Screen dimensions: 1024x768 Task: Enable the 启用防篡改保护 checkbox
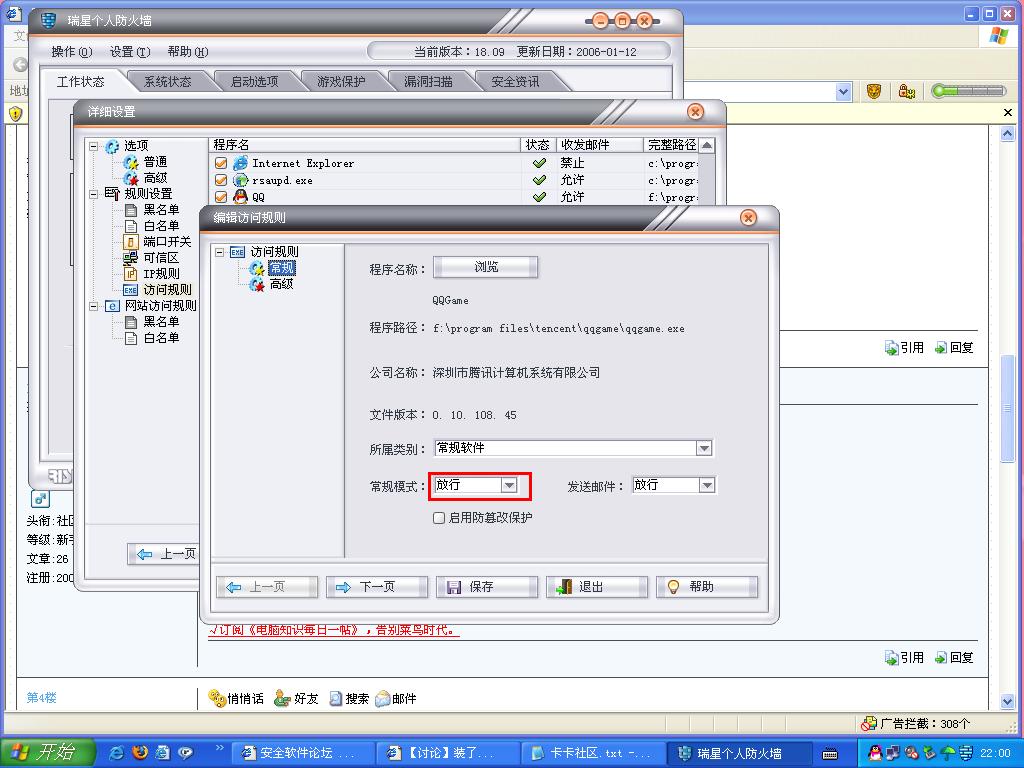(x=439, y=518)
